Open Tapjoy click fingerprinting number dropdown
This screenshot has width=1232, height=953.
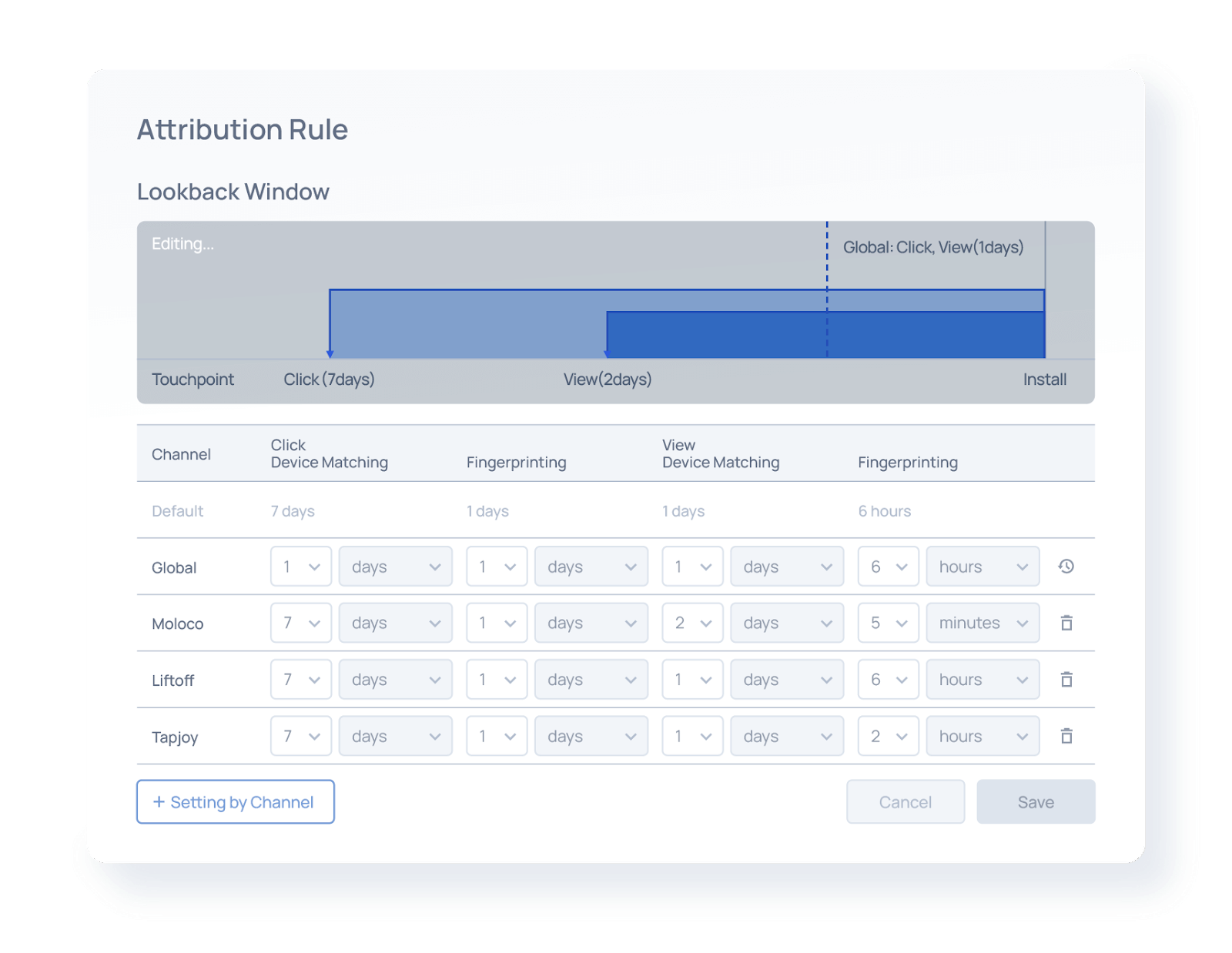coord(497,737)
